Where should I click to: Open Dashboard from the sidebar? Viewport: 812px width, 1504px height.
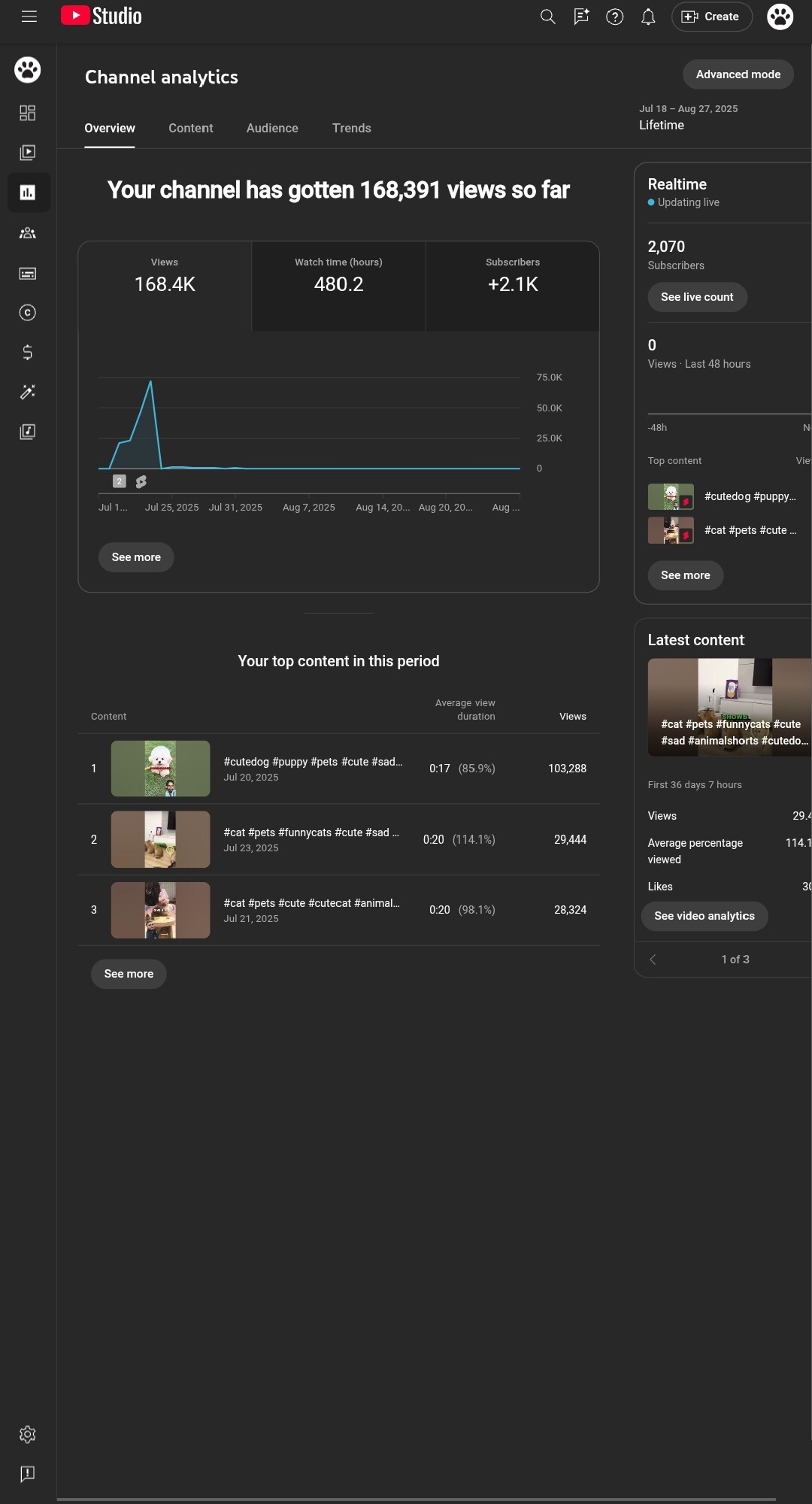coord(28,113)
